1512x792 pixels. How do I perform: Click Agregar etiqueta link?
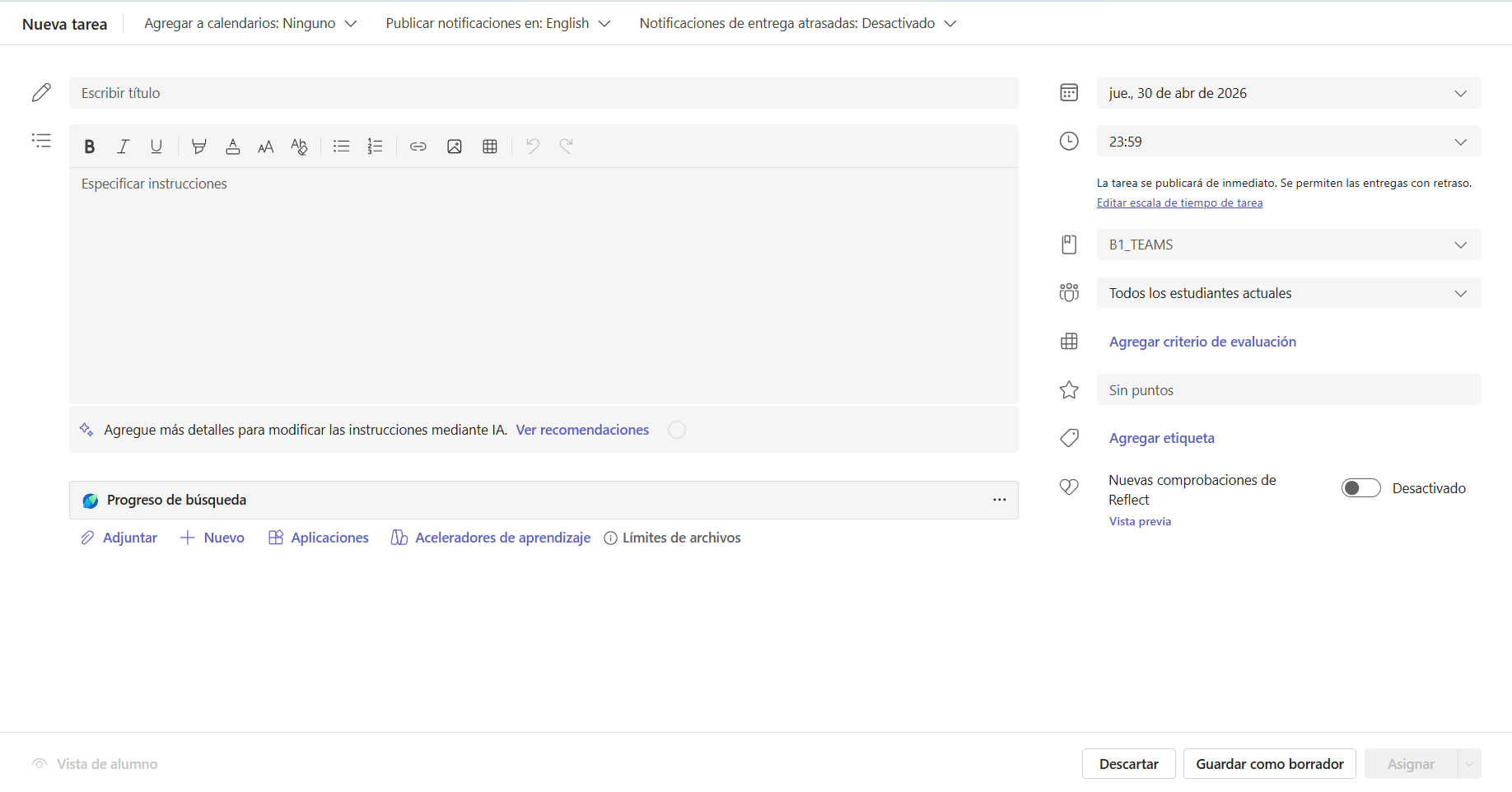coord(1162,438)
